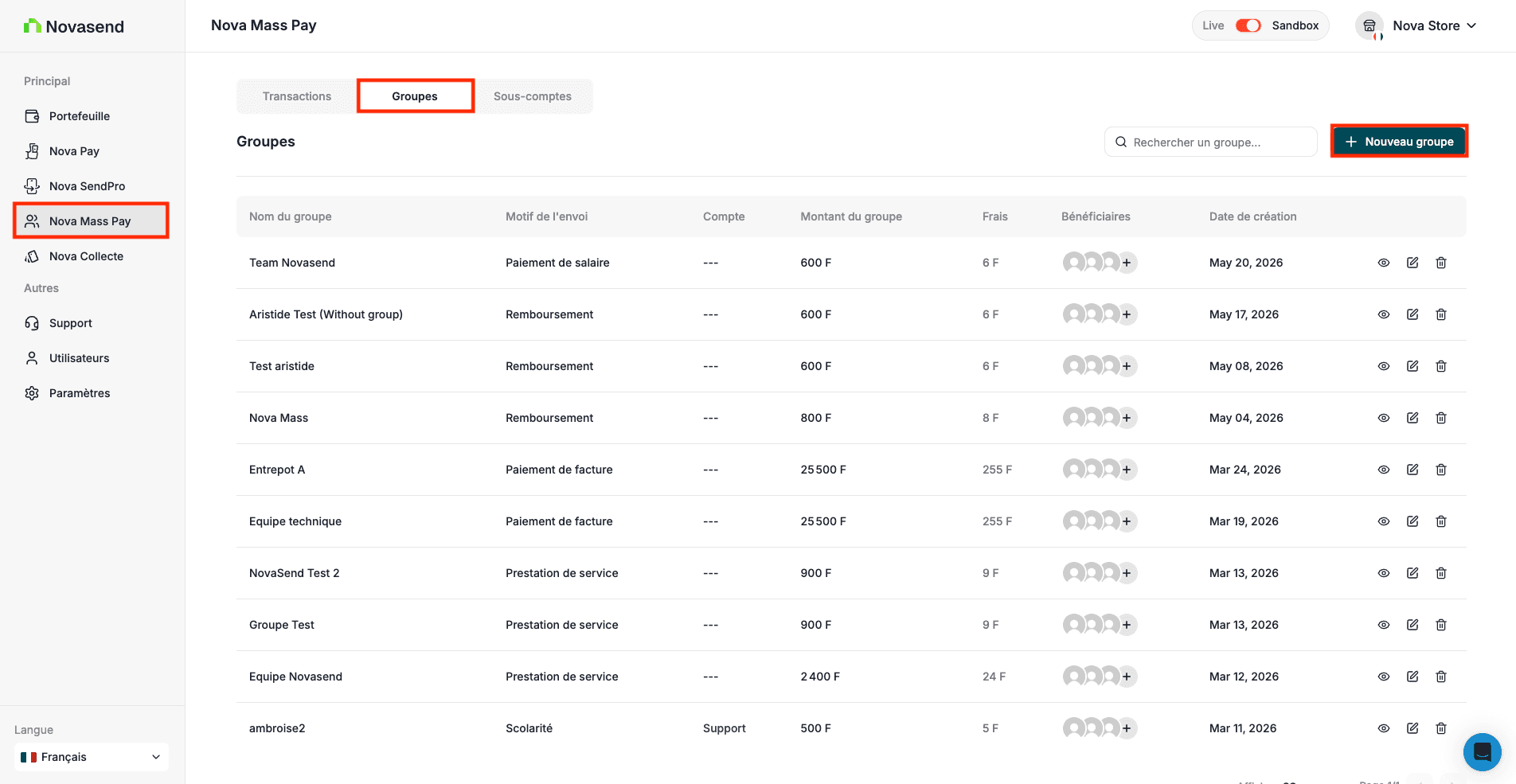Screen dimensions: 1516x784
Task: Select the 'Equipe technique' group name
Action: coord(295,521)
